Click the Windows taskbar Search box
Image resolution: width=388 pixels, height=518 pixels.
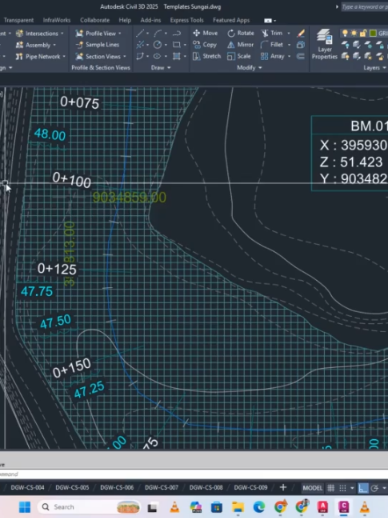[x=89, y=507]
